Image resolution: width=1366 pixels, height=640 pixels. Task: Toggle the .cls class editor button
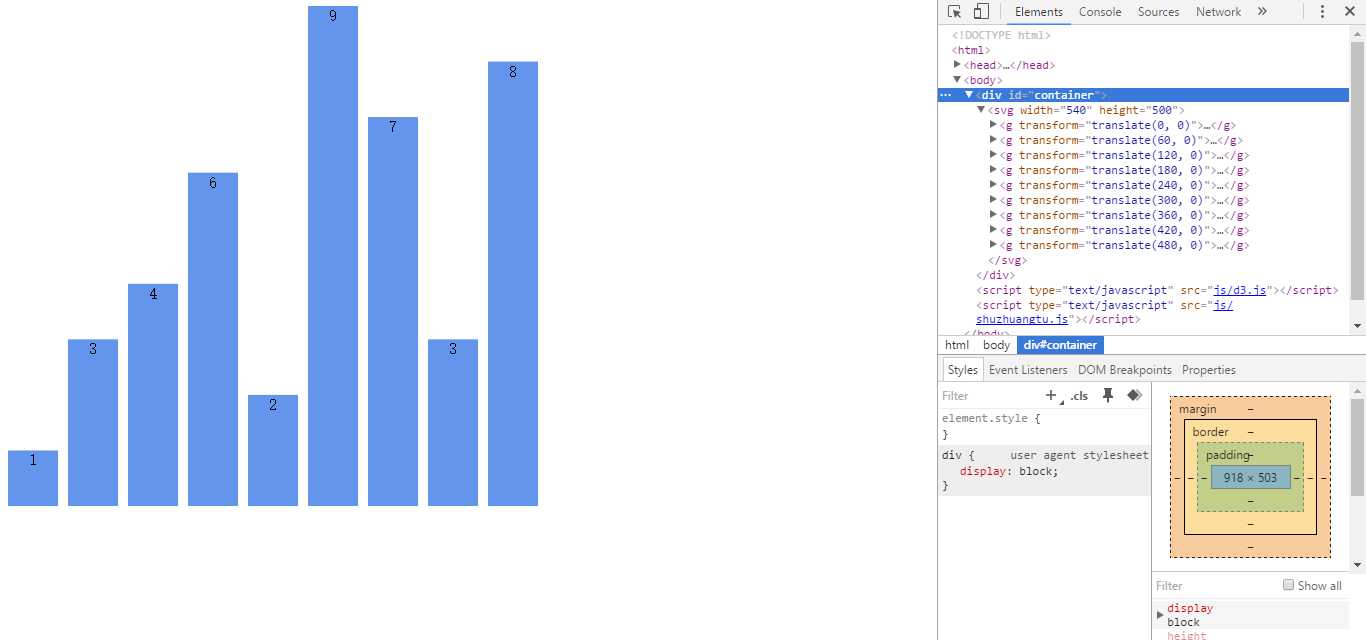click(1079, 396)
